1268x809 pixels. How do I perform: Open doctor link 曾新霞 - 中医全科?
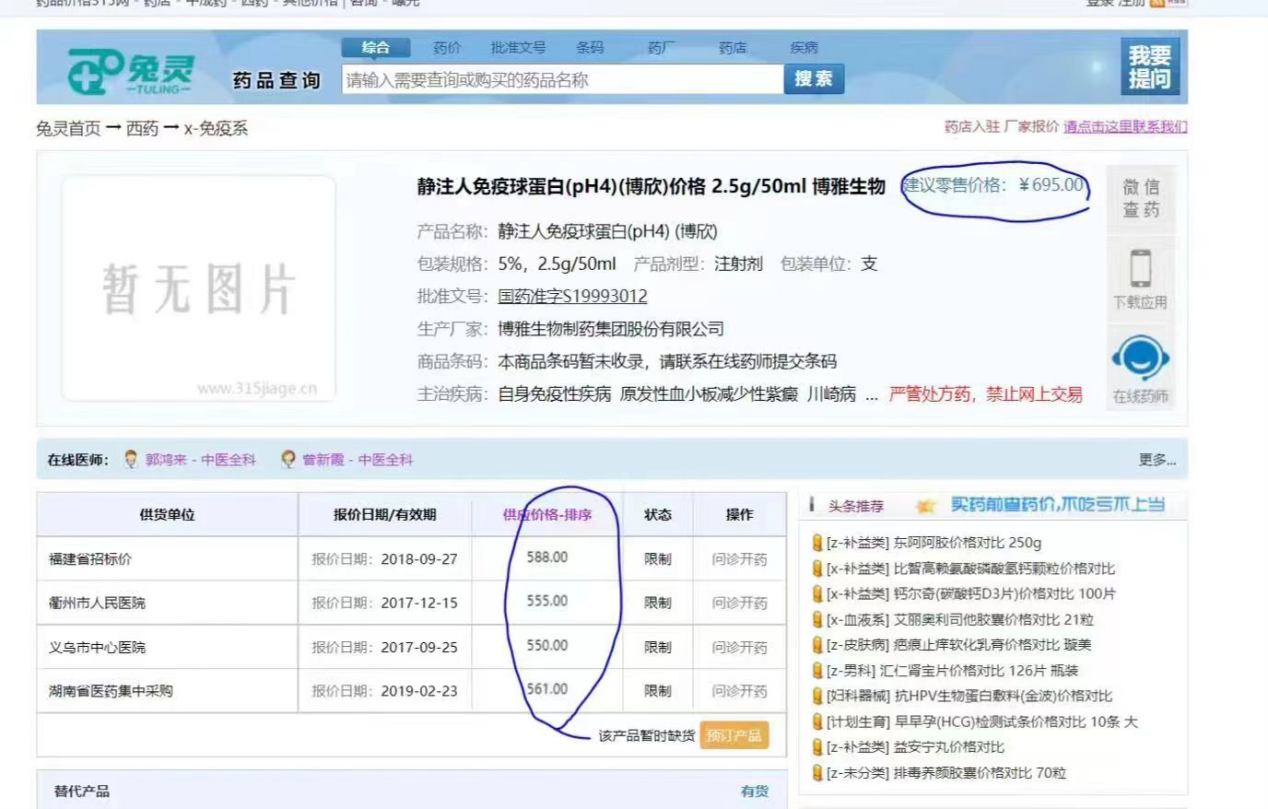coord(358,460)
